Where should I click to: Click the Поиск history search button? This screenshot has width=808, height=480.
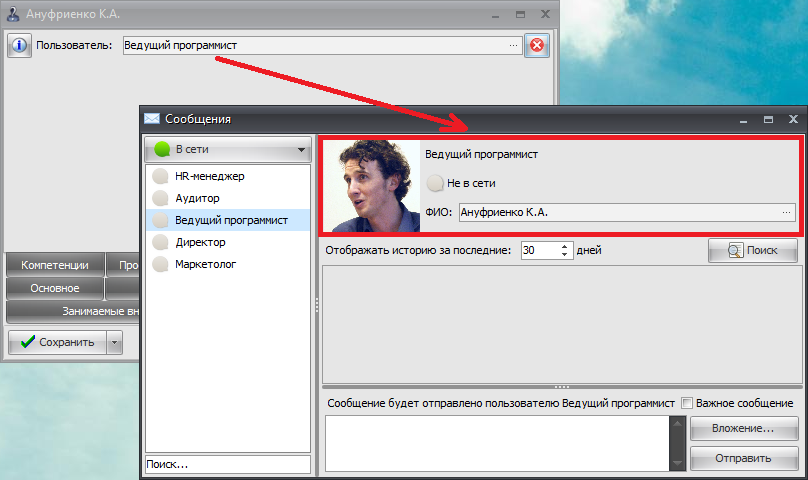[x=753, y=251]
